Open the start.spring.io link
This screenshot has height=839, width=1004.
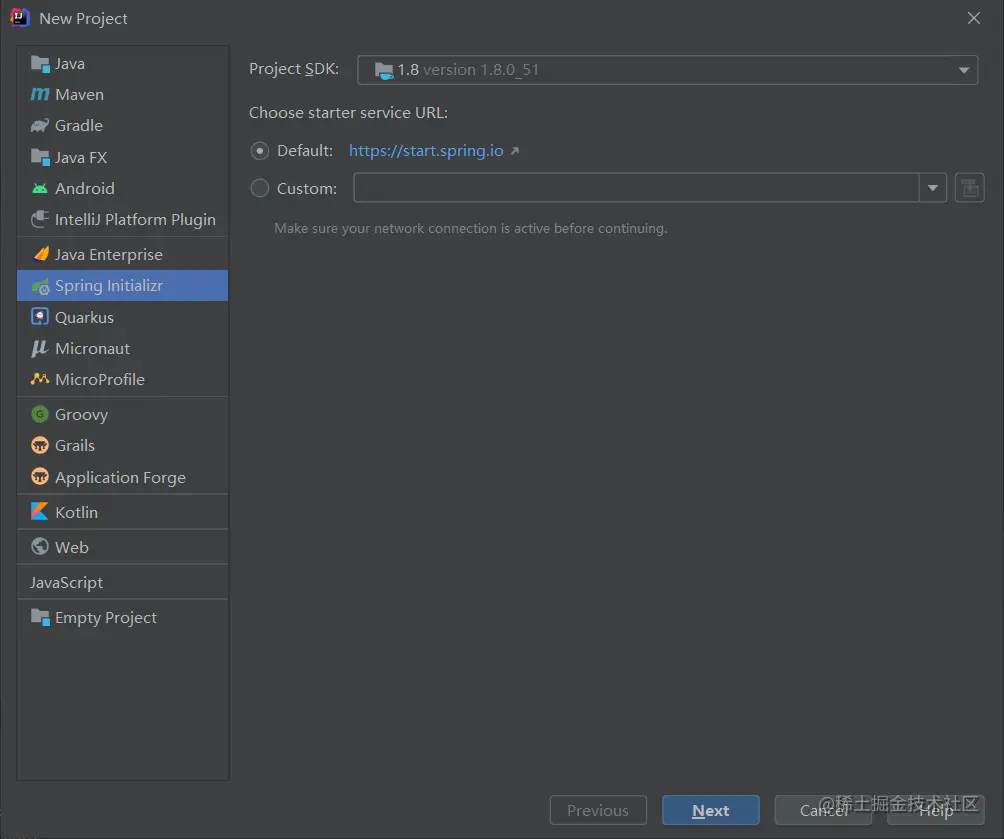pos(426,150)
